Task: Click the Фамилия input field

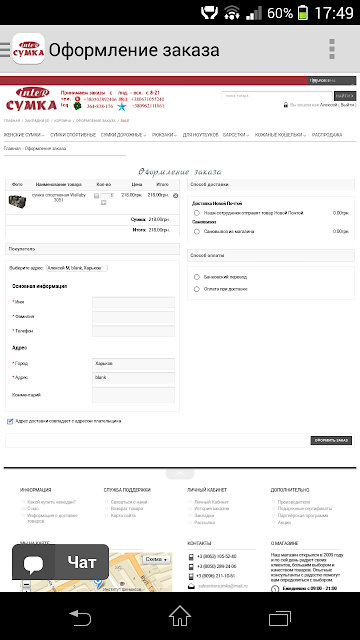Action: pyautogui.click(x=133, y=317)
